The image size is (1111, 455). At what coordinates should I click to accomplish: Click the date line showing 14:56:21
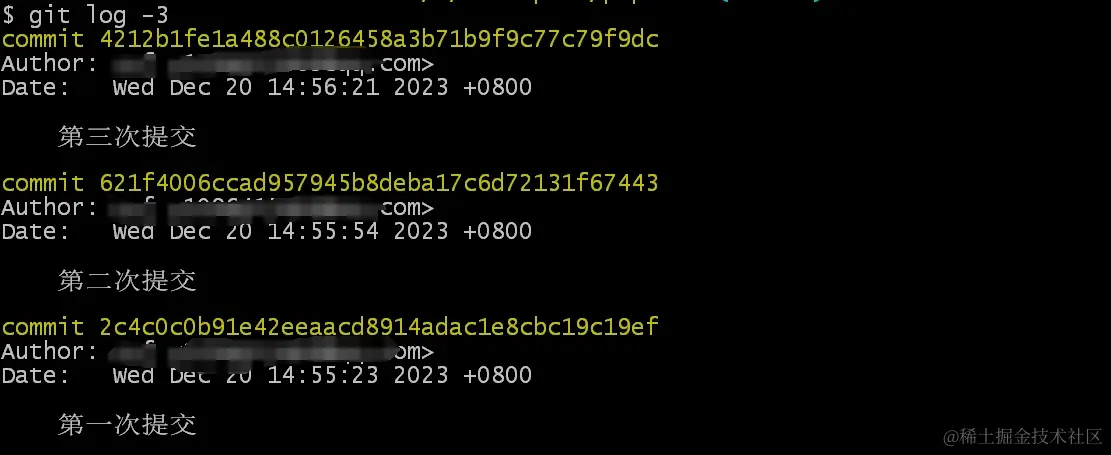click(266, 87)
